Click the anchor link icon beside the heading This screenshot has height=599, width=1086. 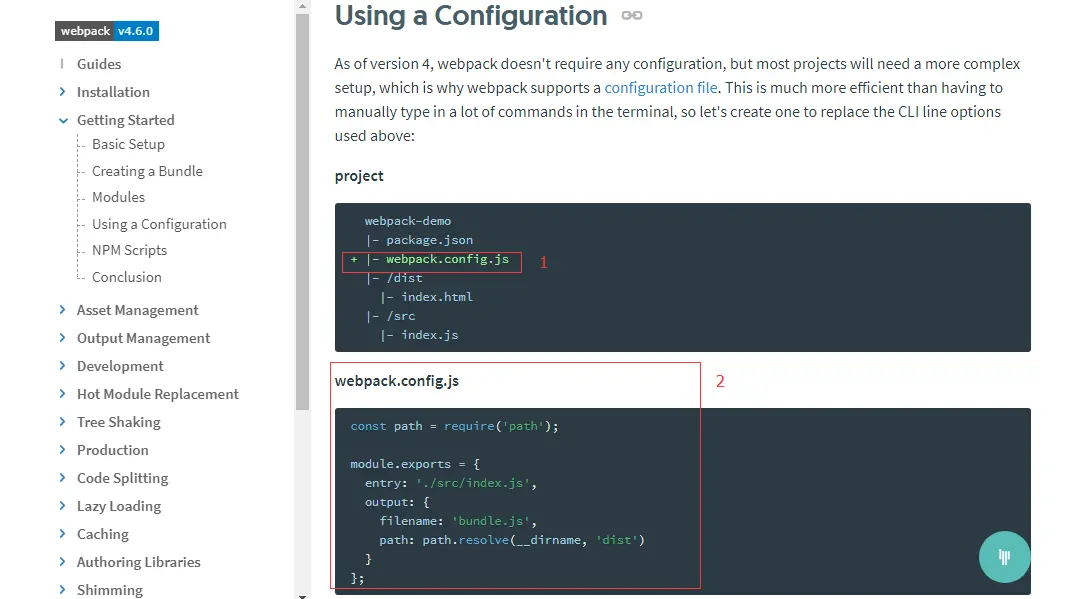632,15
